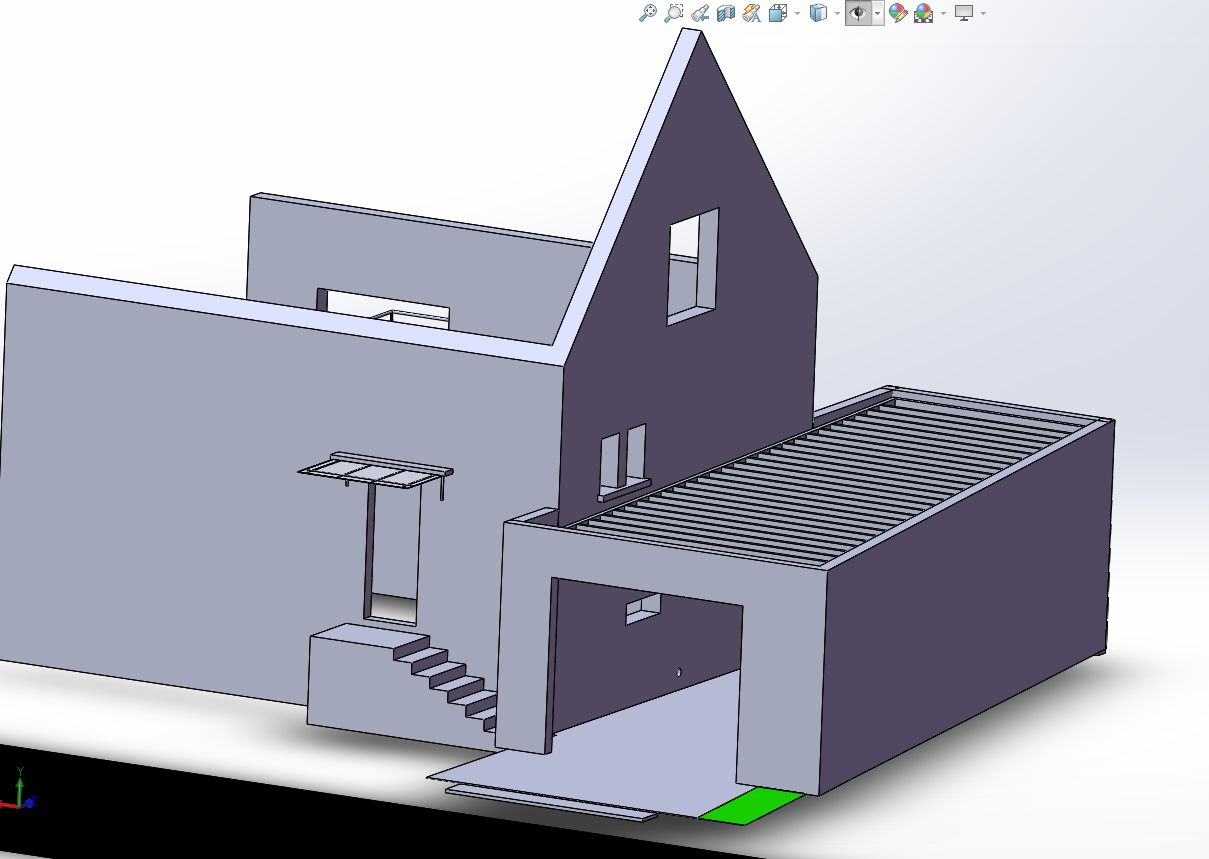Expand the Hide/Show Items dropdown arrow
The height and width of the screenshot is (859, 1209).
[877, 13]
